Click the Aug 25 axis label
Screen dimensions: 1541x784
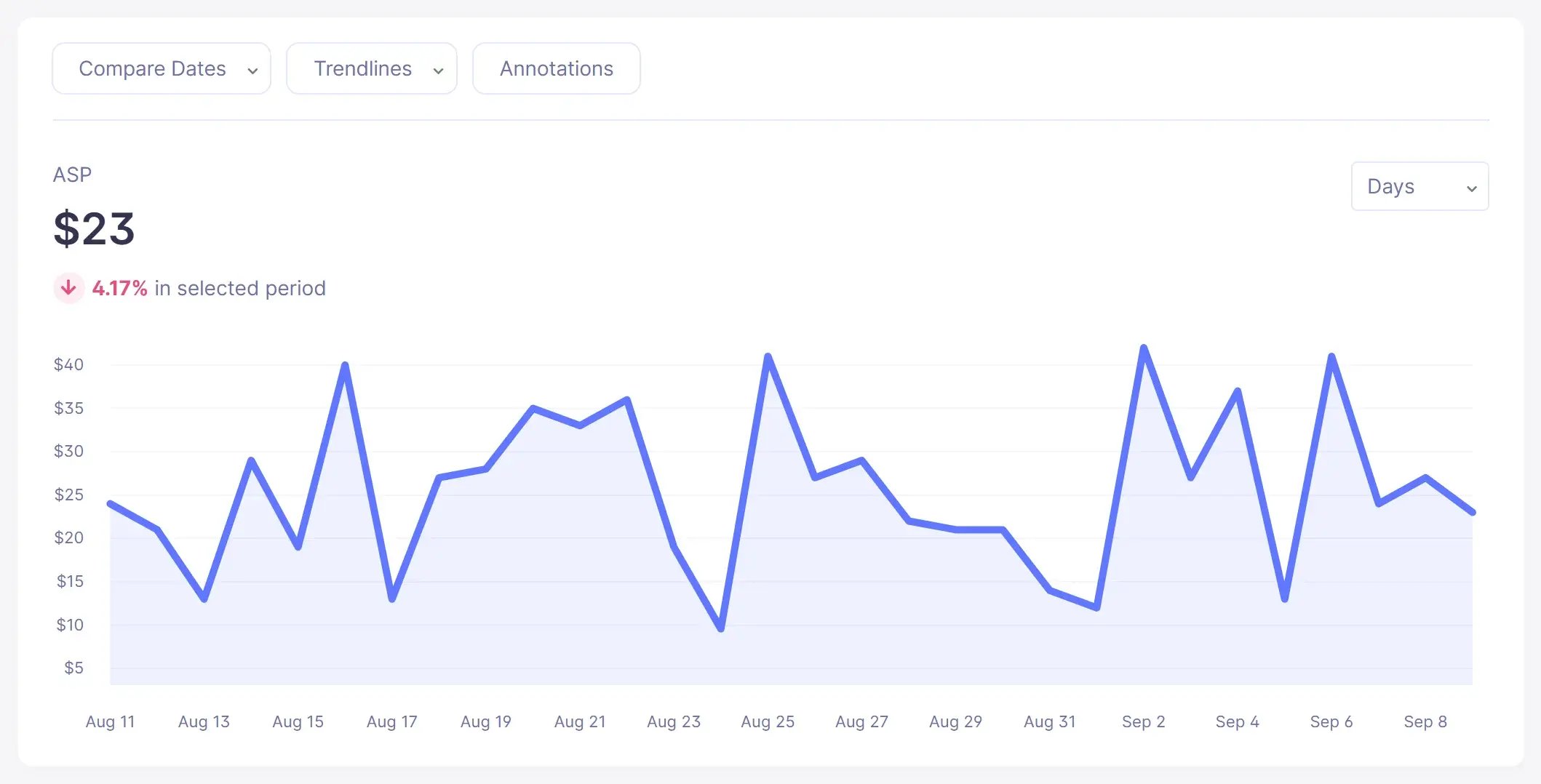point(768,721)
